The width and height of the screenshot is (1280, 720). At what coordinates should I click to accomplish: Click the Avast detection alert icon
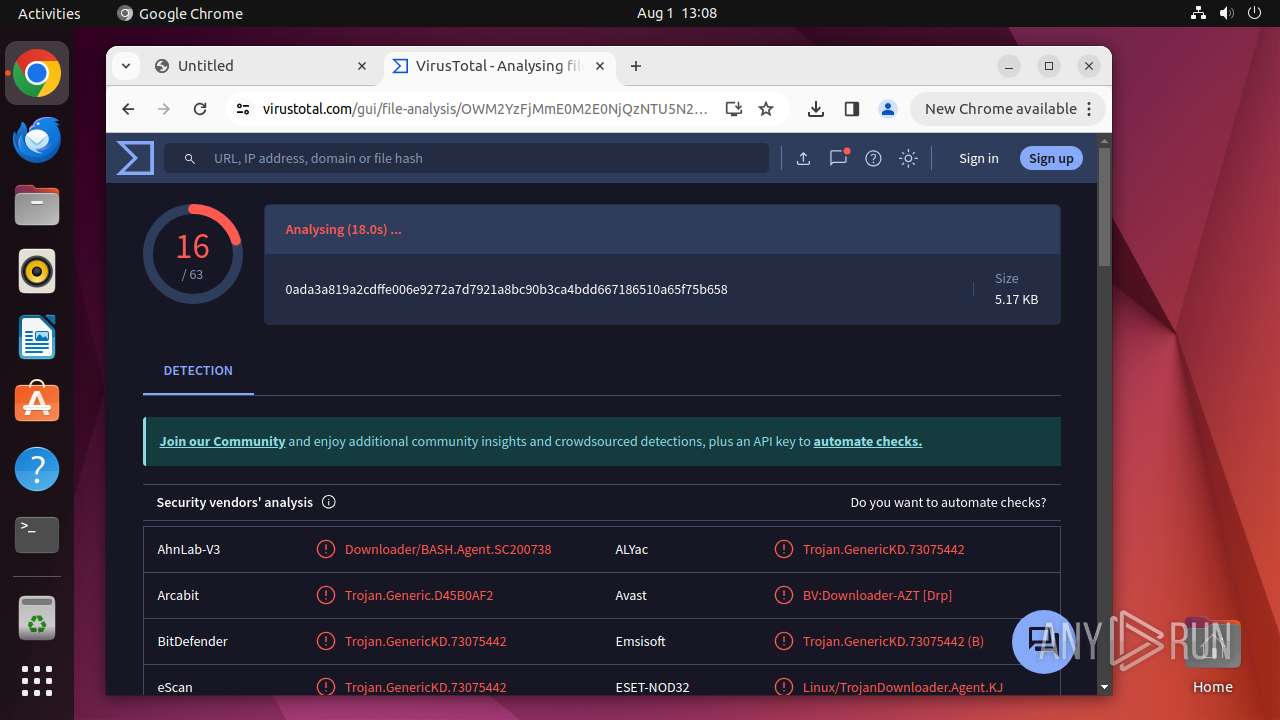pos(784,595)
